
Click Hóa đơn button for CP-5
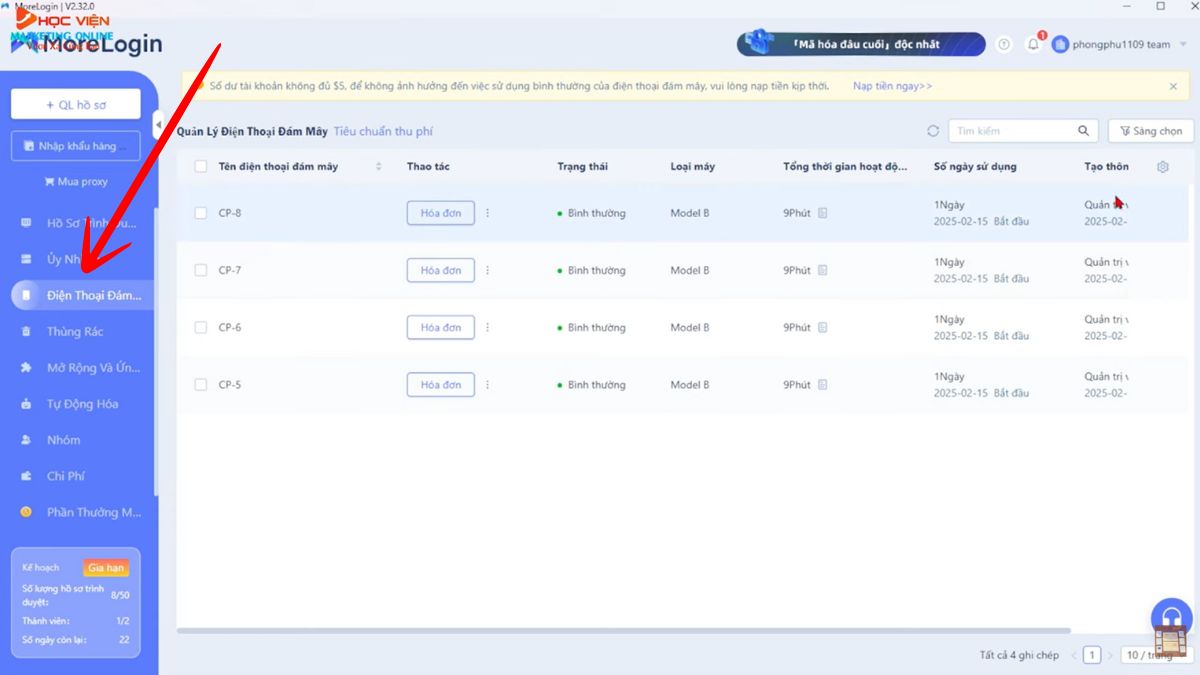point(441,385)
